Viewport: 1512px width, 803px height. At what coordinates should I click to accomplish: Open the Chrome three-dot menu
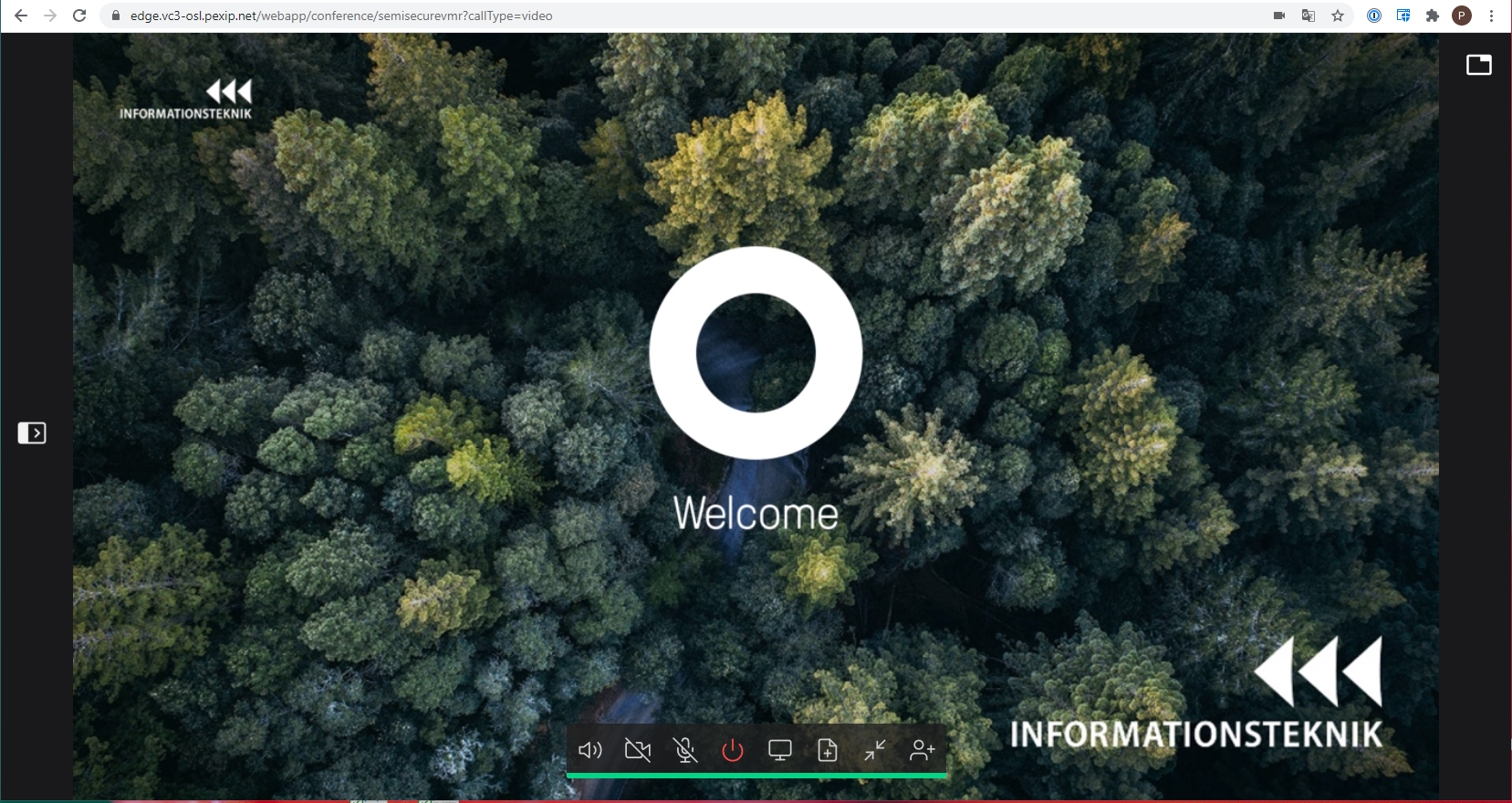click(1492, 16)
